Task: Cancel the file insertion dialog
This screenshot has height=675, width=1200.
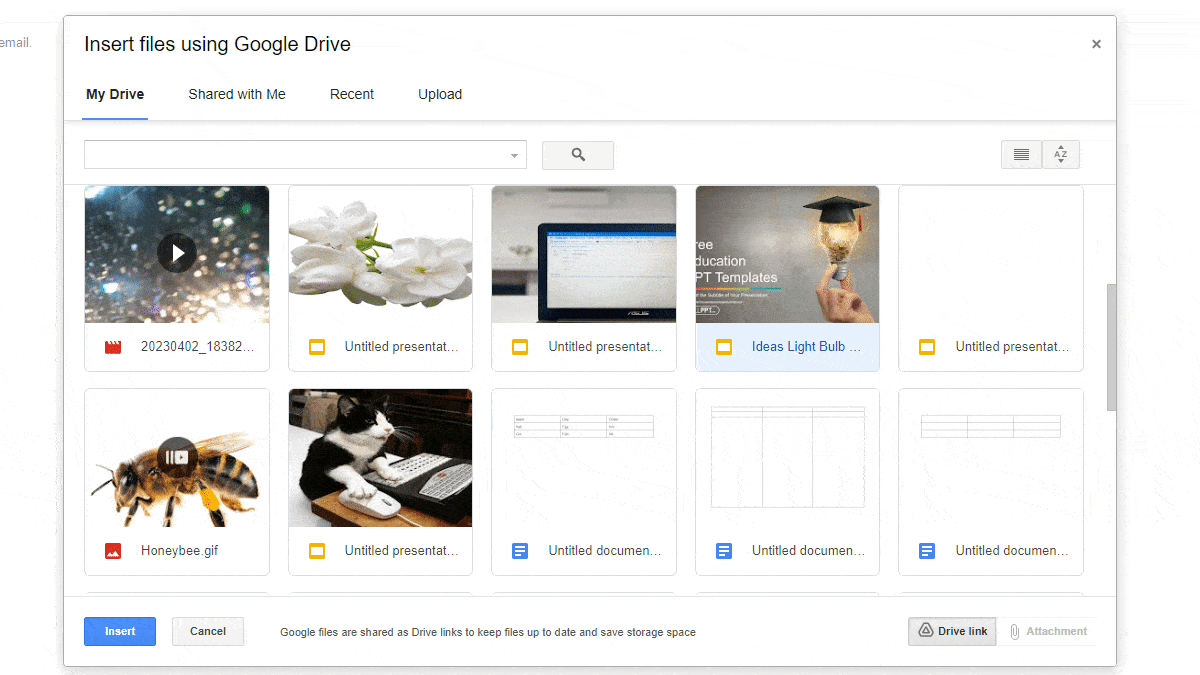Action: [207, 631]
